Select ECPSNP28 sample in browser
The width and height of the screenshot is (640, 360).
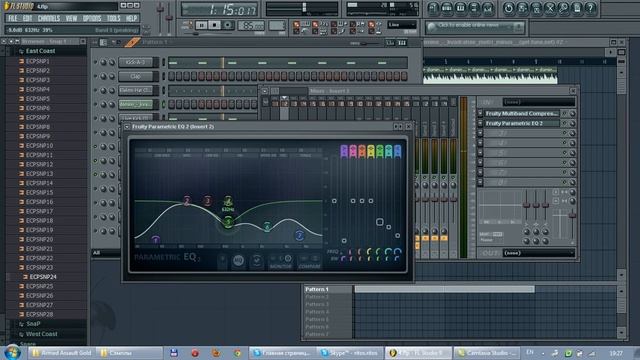(x=39, y=314)
